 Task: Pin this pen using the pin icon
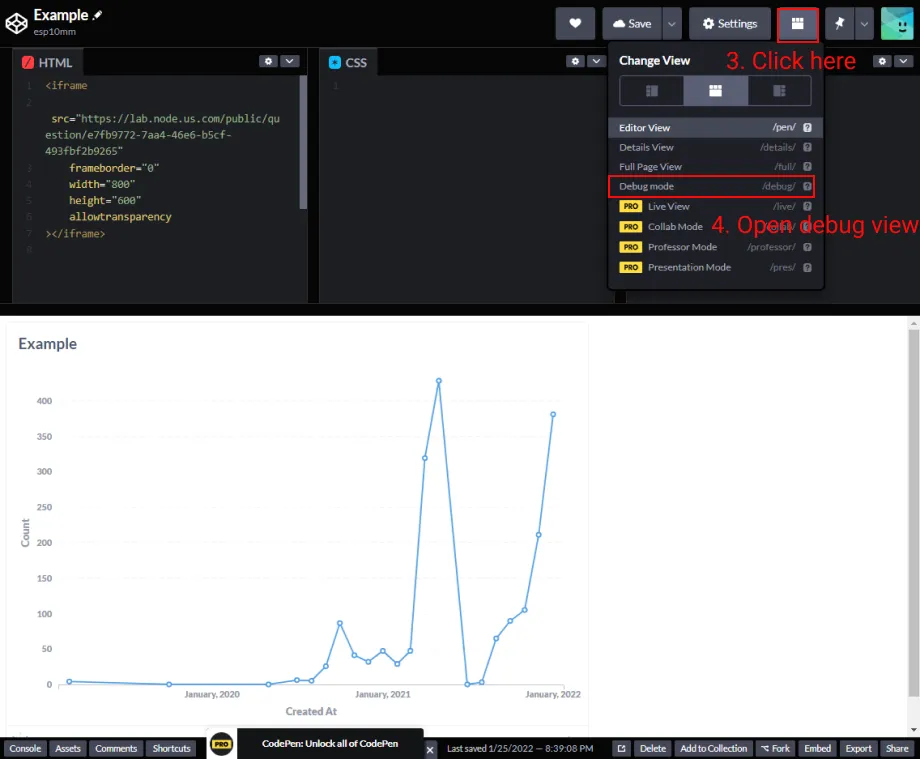(x=839, y=24)
